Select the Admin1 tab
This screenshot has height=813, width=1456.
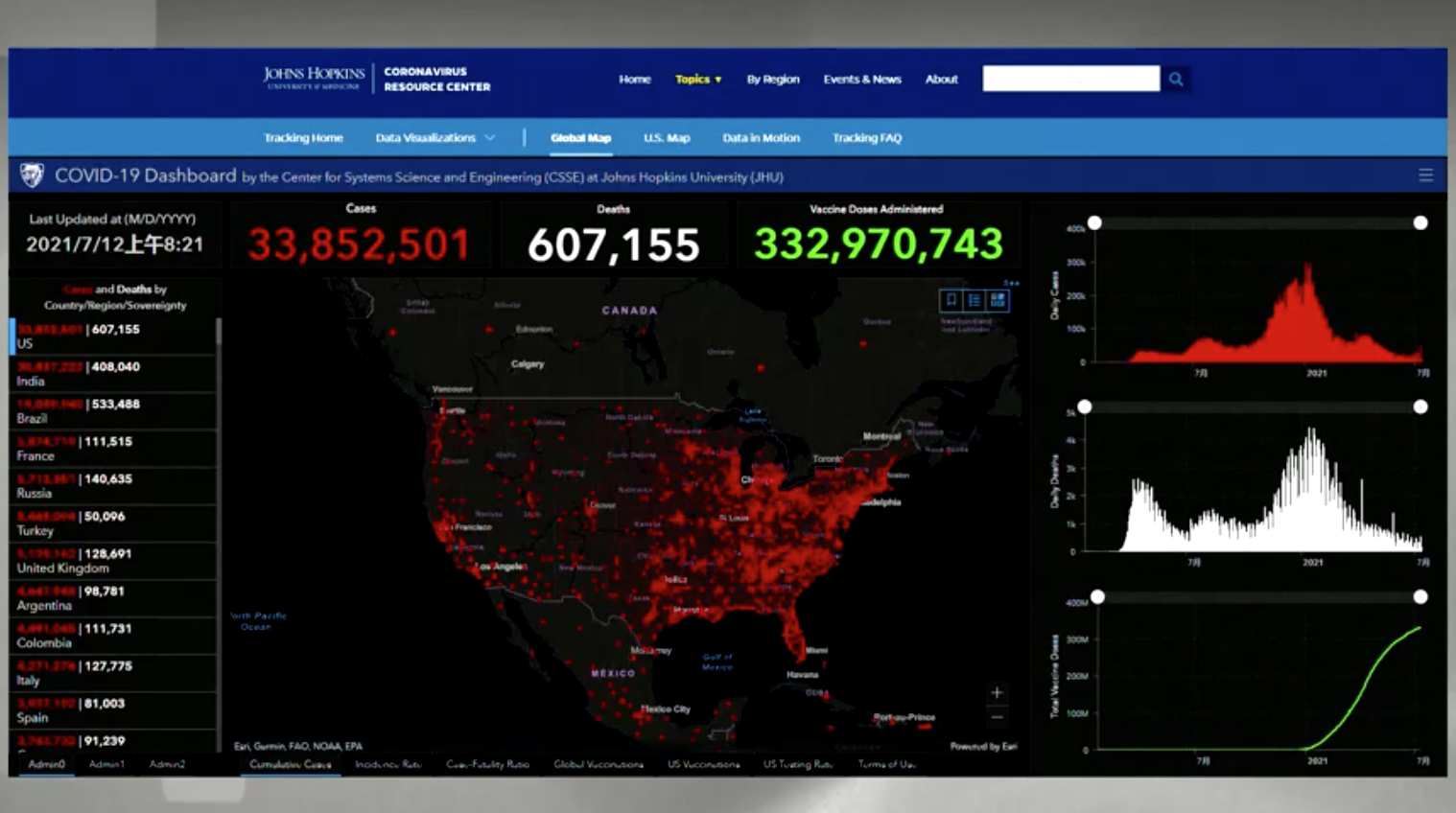pos(106,764)
